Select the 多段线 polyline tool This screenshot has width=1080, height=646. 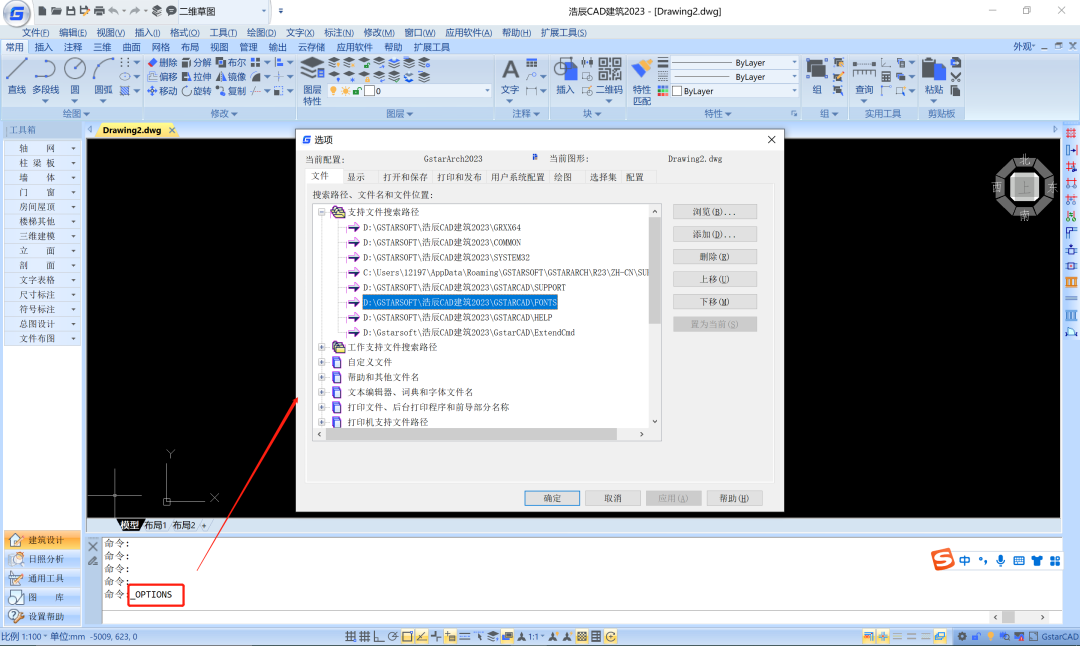coord(45,77)
